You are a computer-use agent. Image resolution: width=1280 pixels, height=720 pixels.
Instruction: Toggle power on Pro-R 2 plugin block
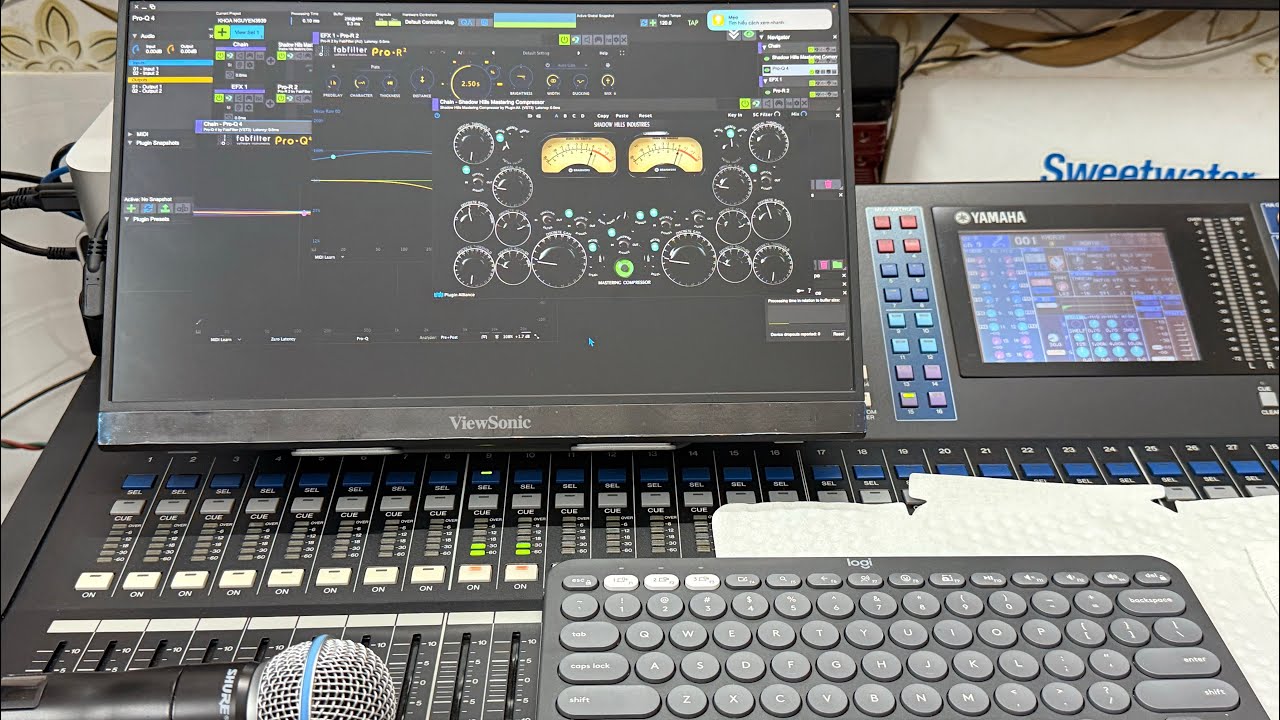coord(281,98)
